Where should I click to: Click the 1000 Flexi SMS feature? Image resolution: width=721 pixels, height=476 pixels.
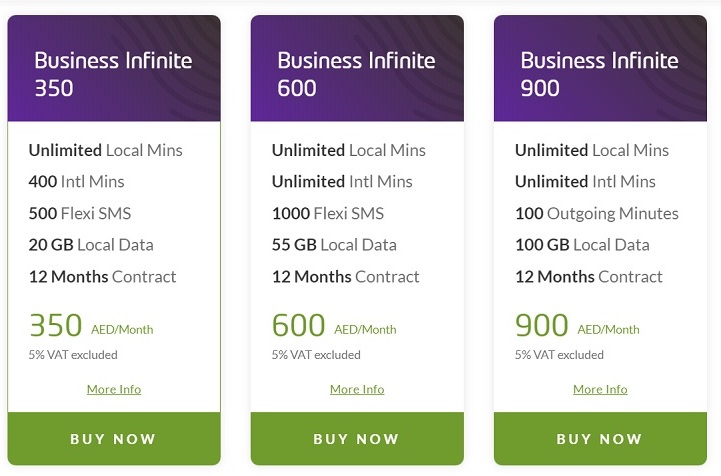point(328,213)
